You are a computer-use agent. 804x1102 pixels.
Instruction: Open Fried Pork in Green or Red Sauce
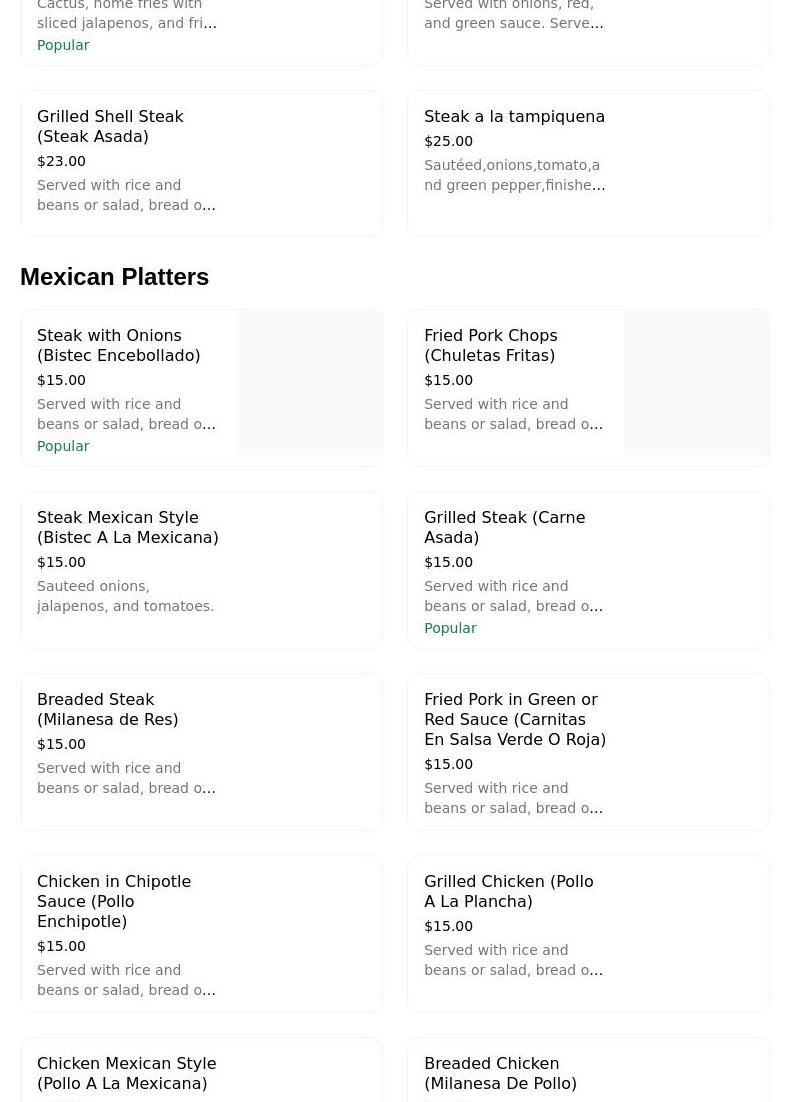tap(514, 720)
